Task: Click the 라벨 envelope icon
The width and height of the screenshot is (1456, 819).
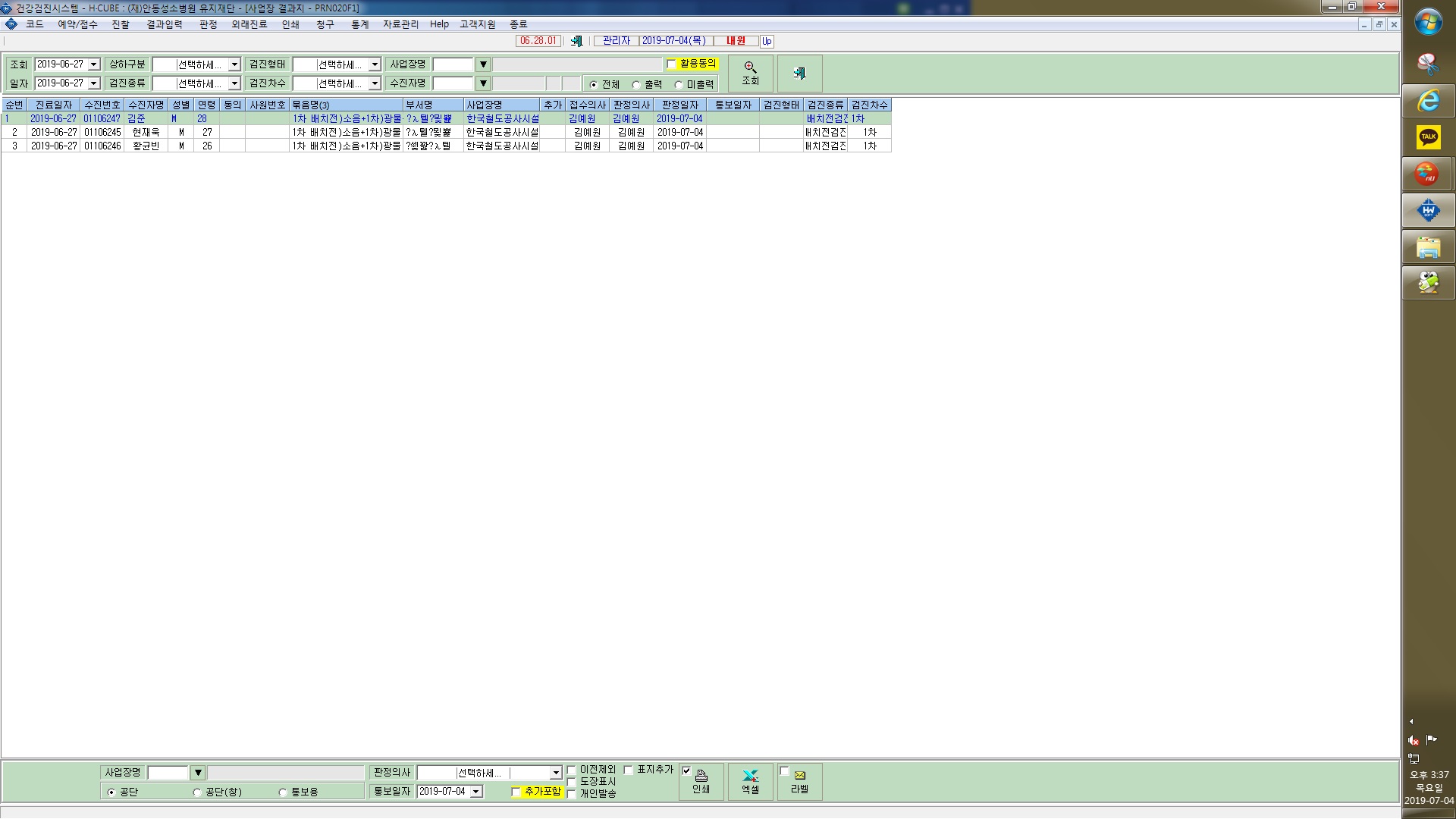Action: coord(799,782)
